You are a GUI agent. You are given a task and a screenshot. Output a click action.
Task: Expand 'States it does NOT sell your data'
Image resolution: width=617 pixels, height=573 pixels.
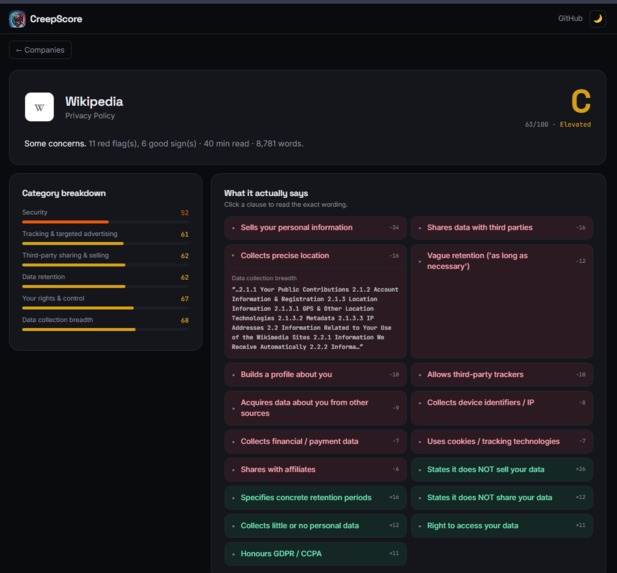502,469
